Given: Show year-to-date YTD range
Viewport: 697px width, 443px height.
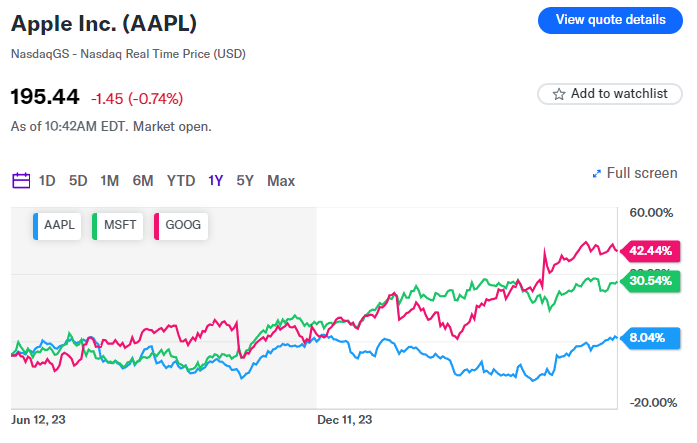Looking at the screenshot, I should point(181,181).
